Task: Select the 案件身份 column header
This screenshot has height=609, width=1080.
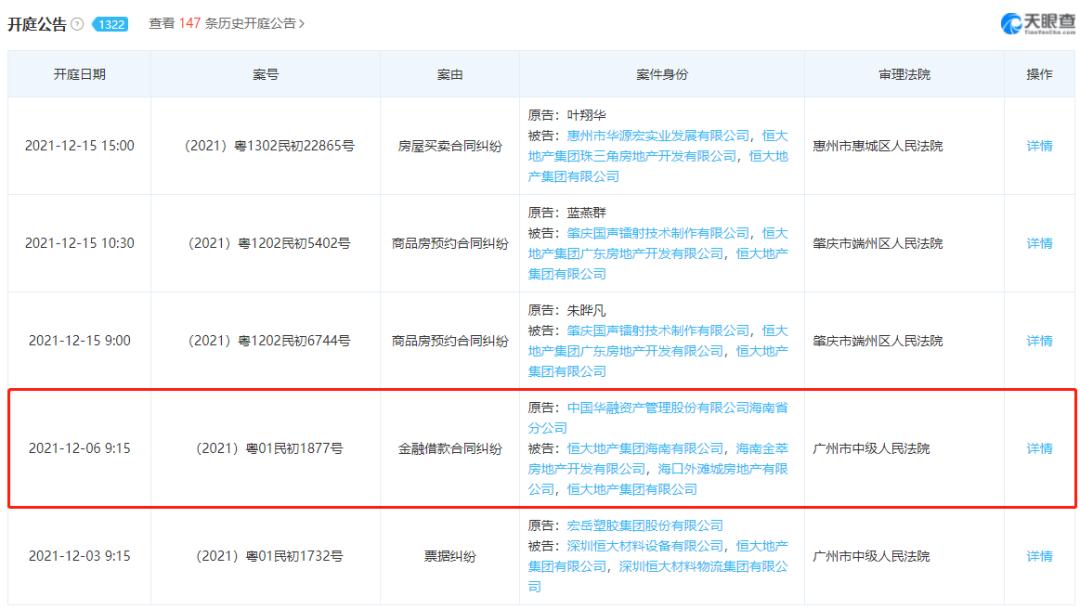Action: (x=661, y=74)
